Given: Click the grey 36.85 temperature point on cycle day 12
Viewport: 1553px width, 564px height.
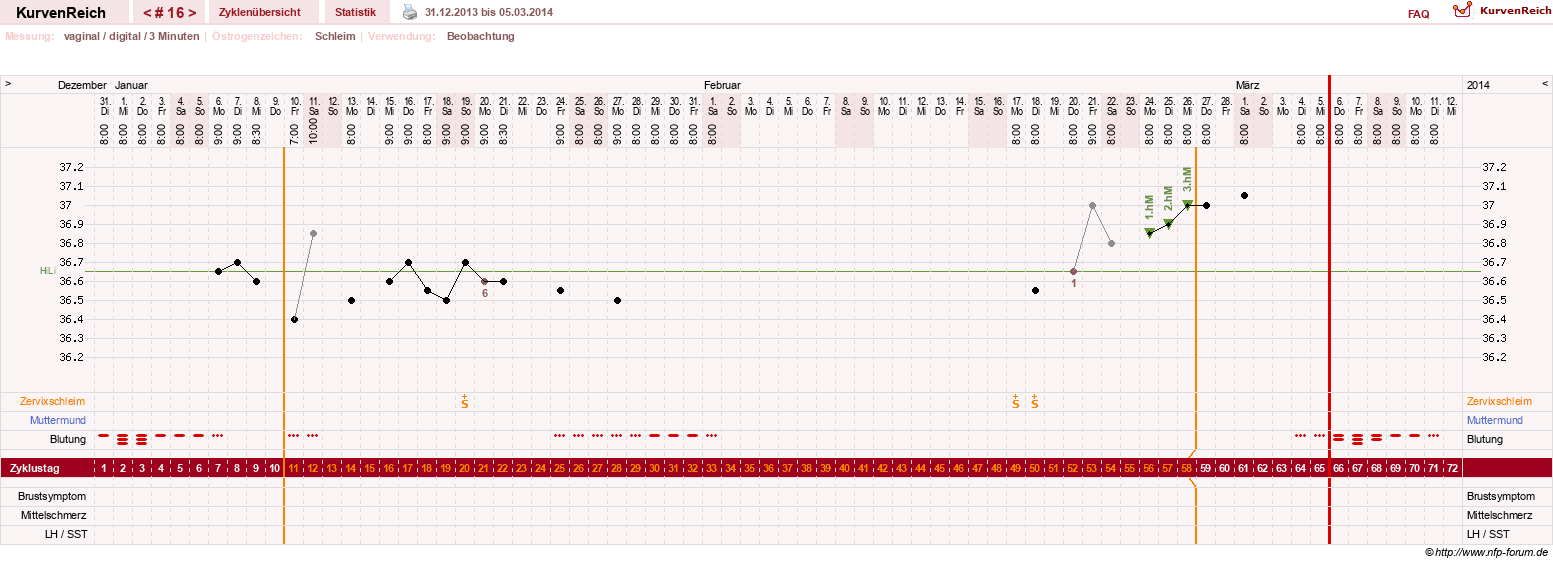Looking at the screenshot, I should point(313,233).
